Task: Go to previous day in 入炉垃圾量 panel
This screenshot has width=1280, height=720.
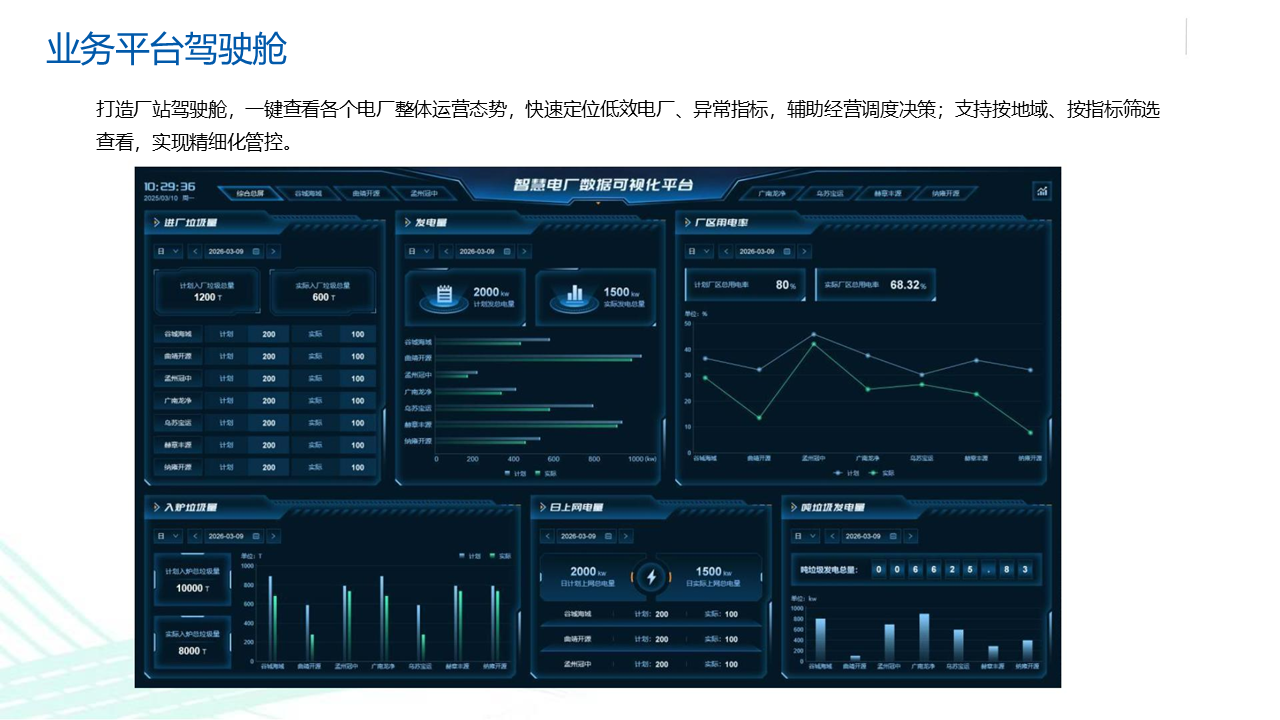Action: pos(195,537)
